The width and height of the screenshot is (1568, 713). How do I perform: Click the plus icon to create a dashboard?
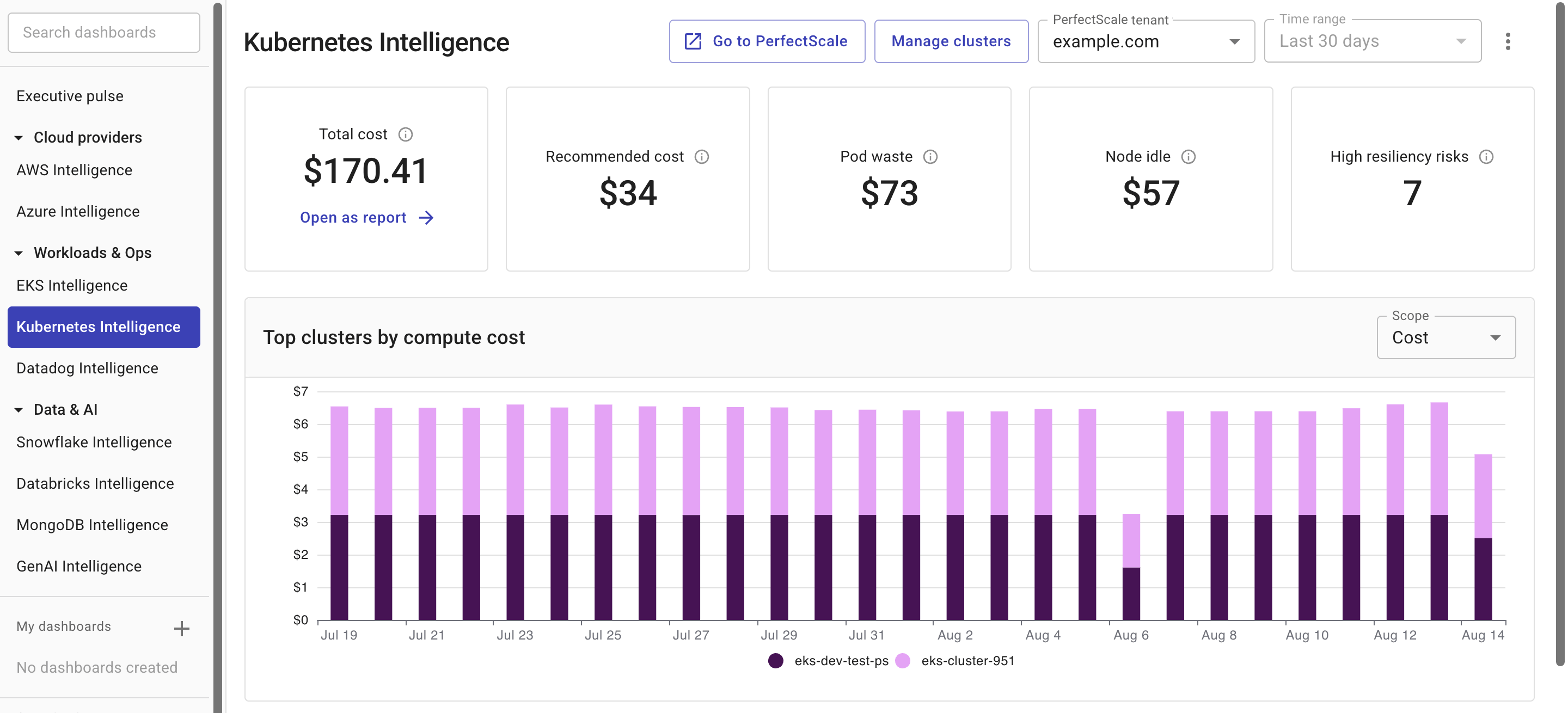181,628
